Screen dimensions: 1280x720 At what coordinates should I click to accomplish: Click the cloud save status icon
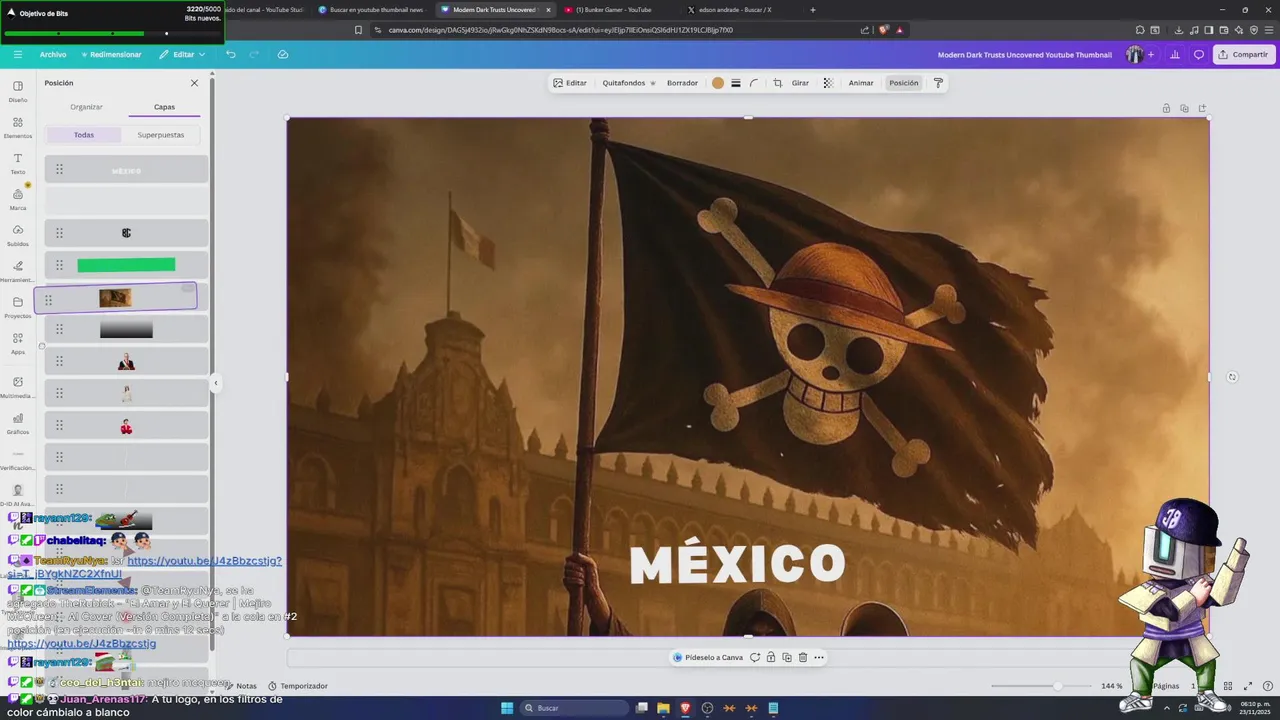(x=283, y=54)
